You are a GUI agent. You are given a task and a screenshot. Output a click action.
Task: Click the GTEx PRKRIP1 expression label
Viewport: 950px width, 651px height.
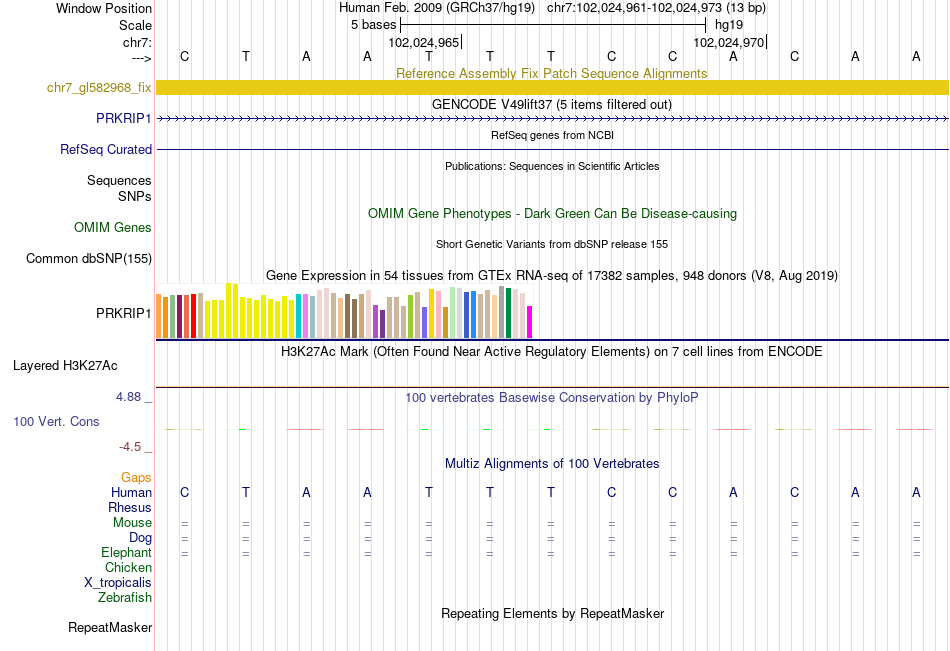[x=124, y=313]
